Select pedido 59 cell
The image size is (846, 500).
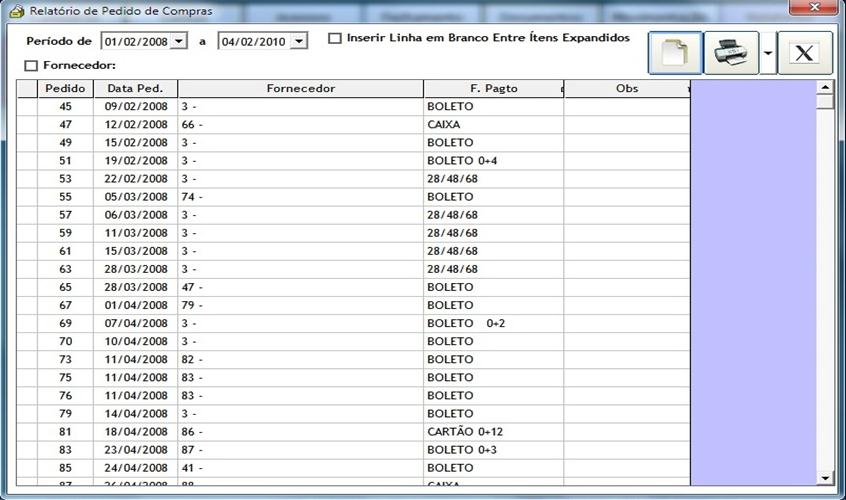65,233
